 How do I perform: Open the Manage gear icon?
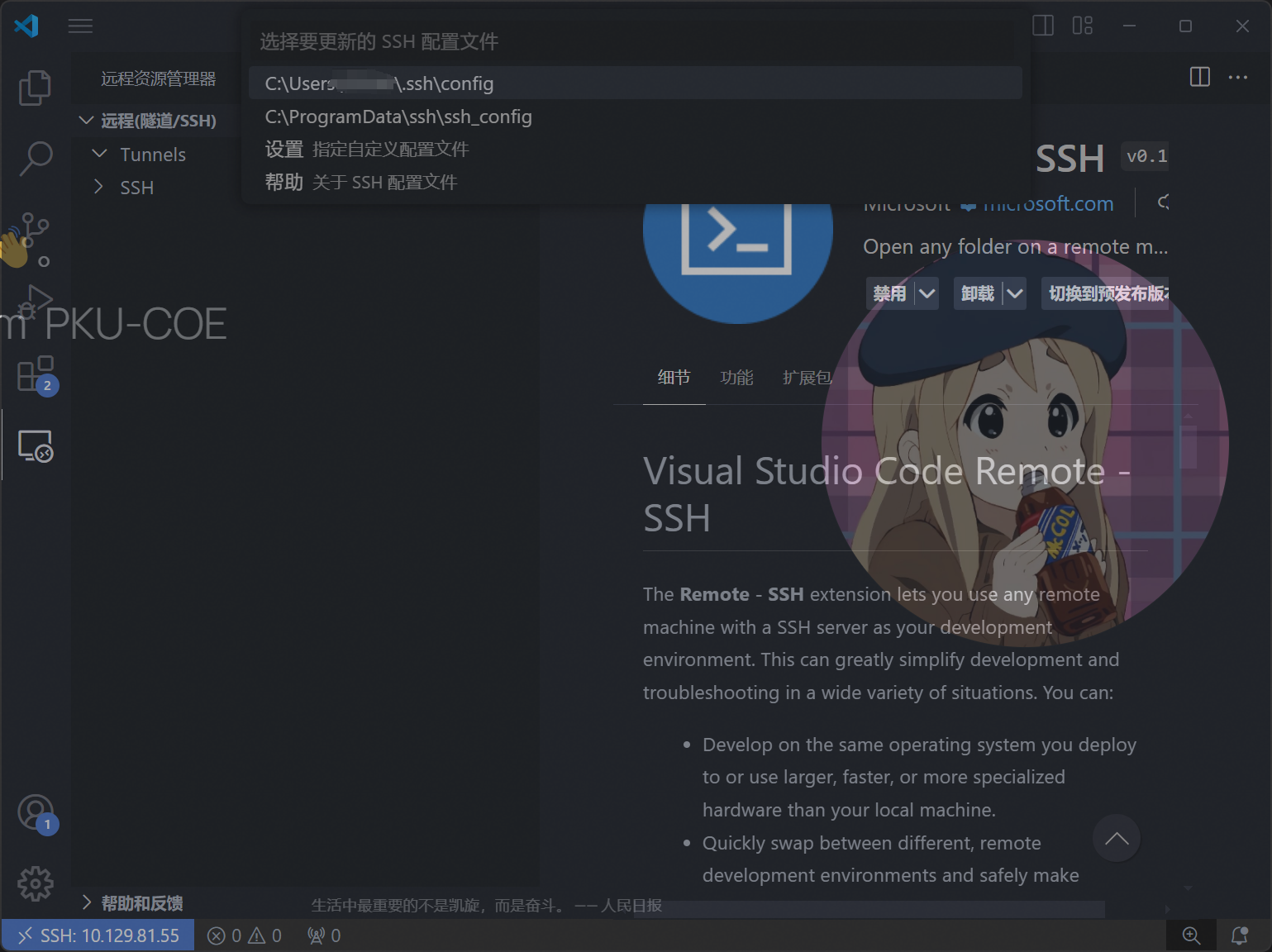35,883
